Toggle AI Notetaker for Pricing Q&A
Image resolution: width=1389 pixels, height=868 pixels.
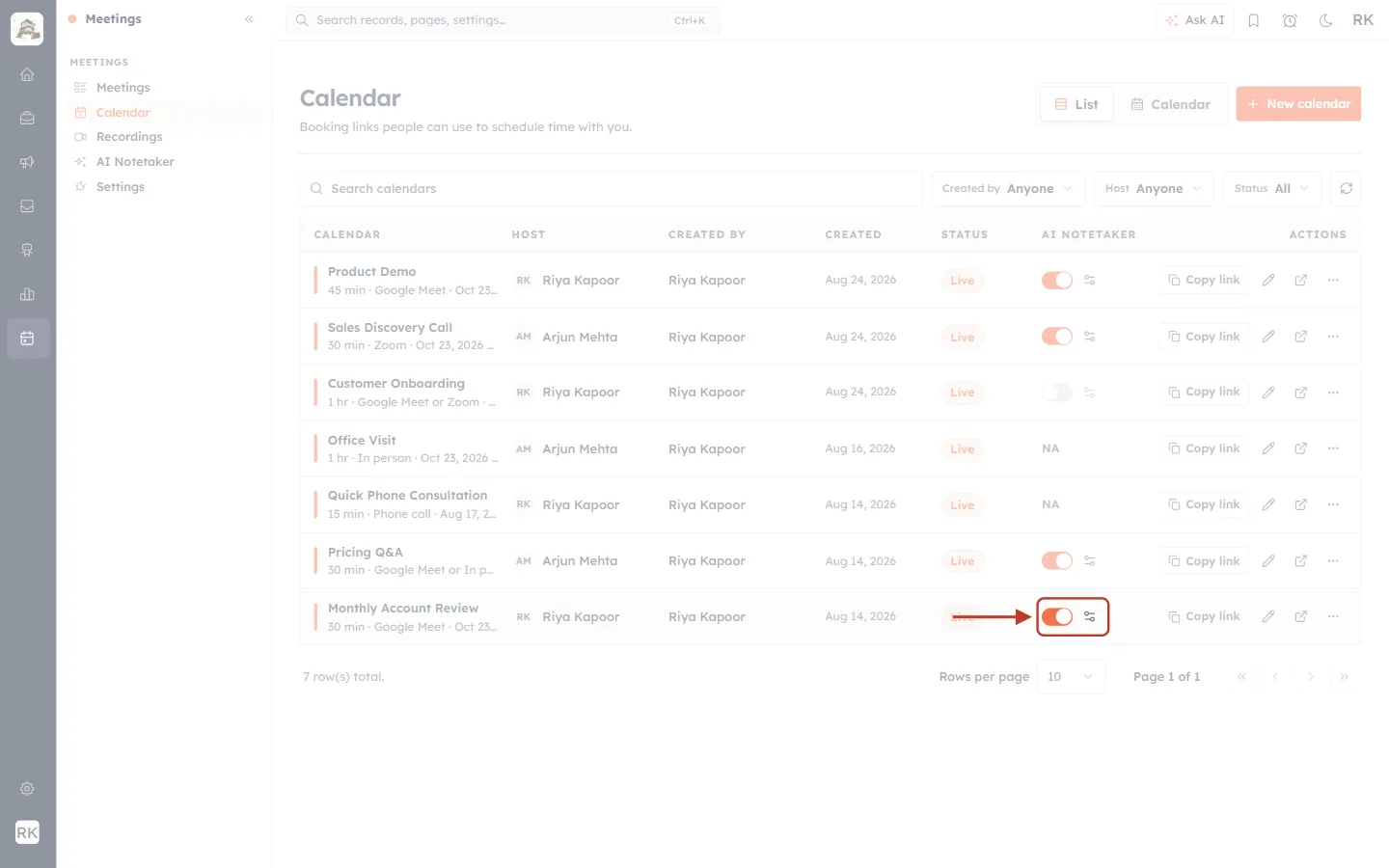[1057, 560]
